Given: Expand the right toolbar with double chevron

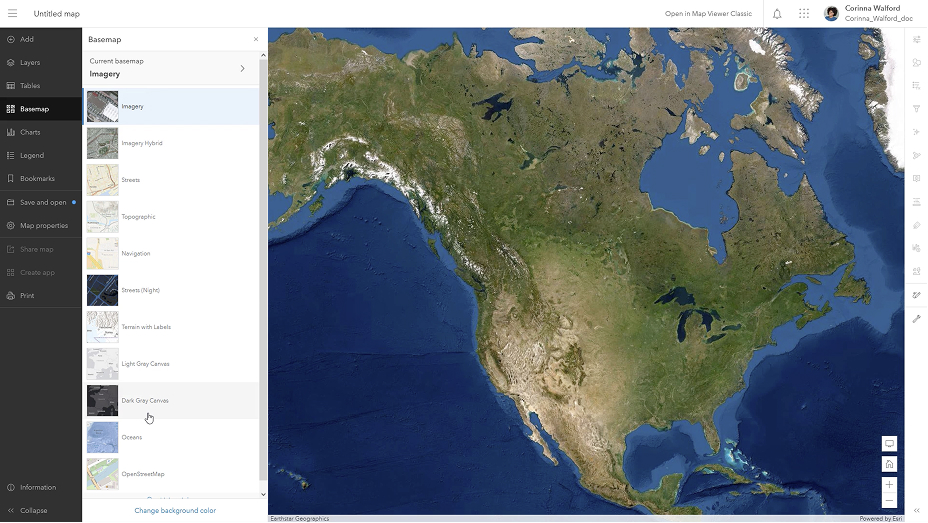Looking at the screenshot, I should click(916, 510).
